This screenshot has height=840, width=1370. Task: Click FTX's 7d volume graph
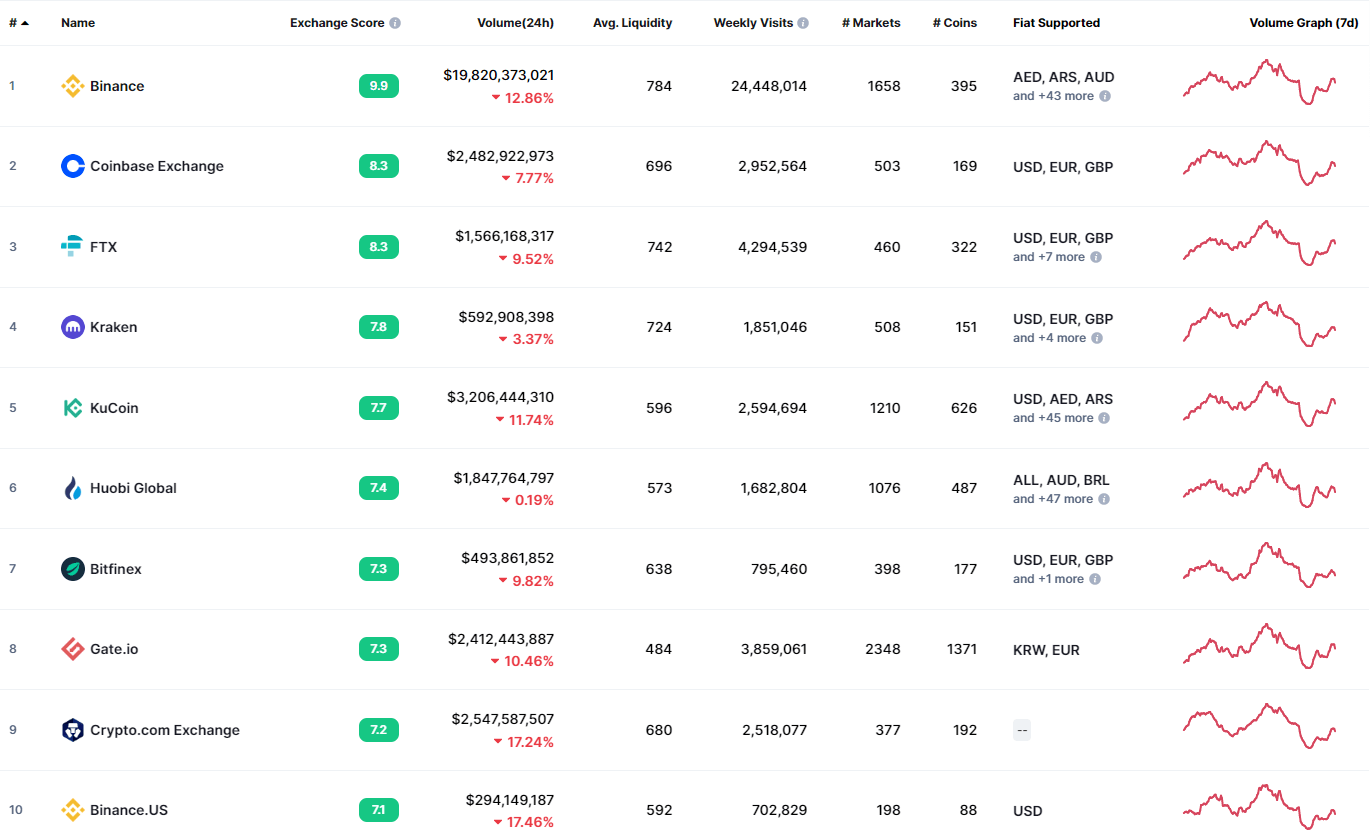[x=1259, y=243]
